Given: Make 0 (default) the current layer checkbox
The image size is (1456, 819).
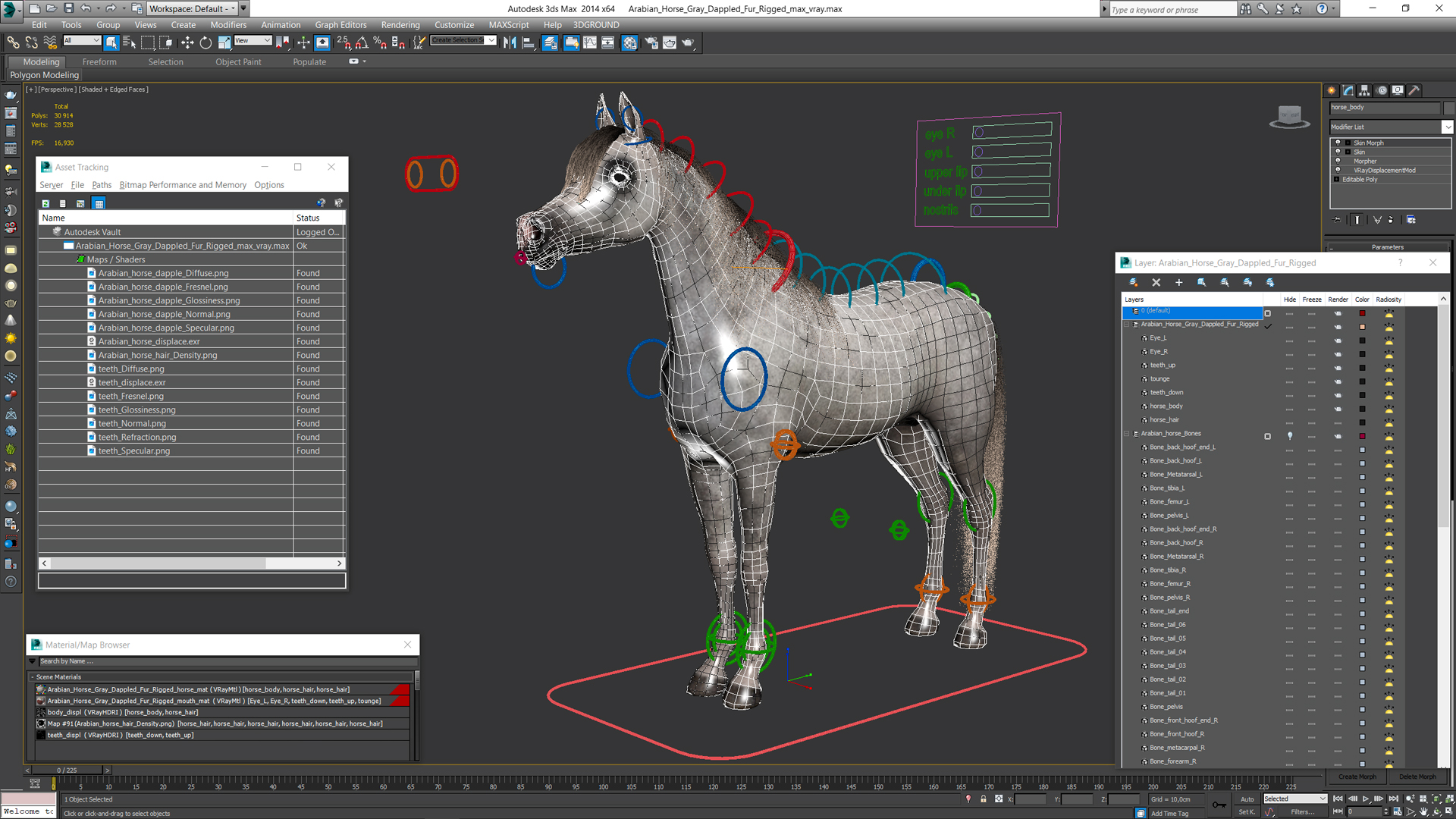Looking at the screenshot, I should click(x=1267, y=313).
